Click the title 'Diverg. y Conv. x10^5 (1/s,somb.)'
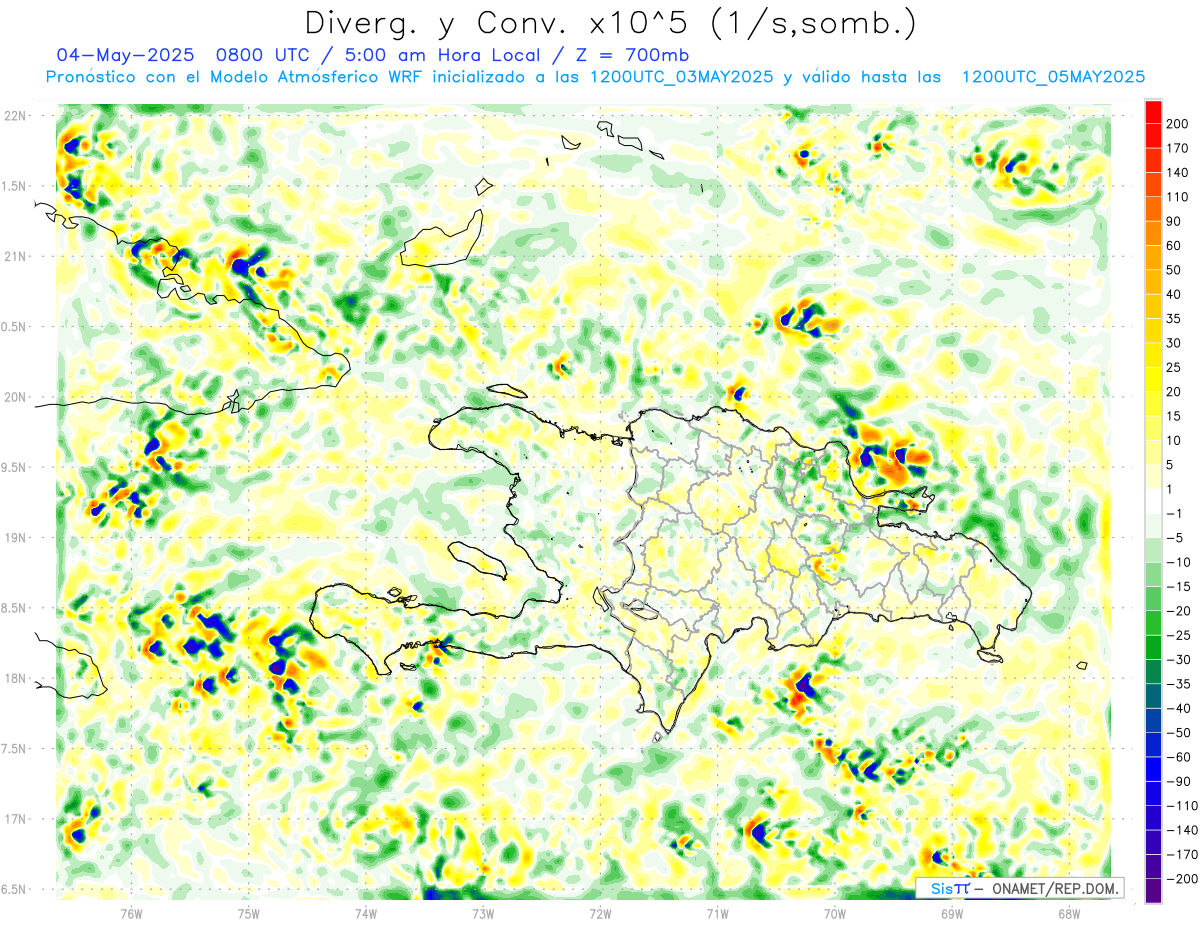1200x927 pixels. (x=610, y=22)
